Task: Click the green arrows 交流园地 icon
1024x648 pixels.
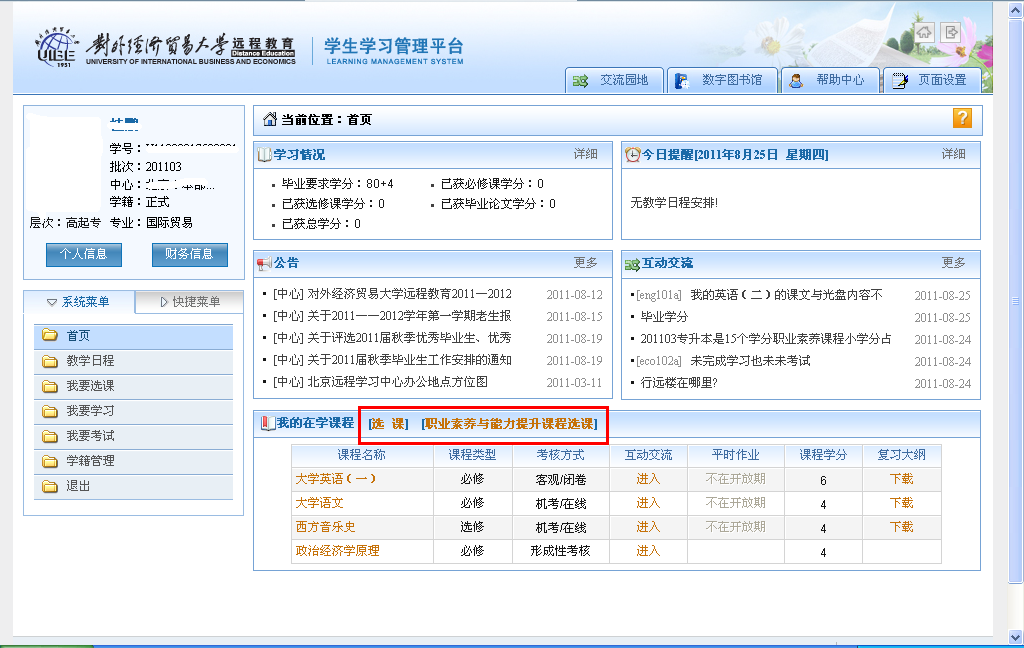Action: 578,81
